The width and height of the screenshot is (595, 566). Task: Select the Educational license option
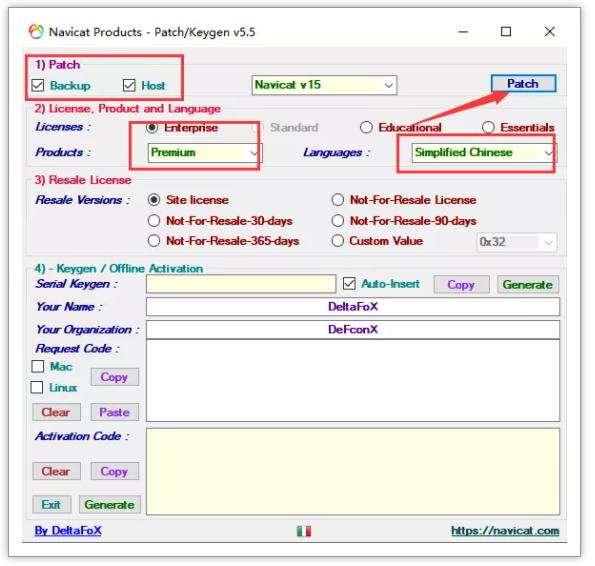(366, 127)
